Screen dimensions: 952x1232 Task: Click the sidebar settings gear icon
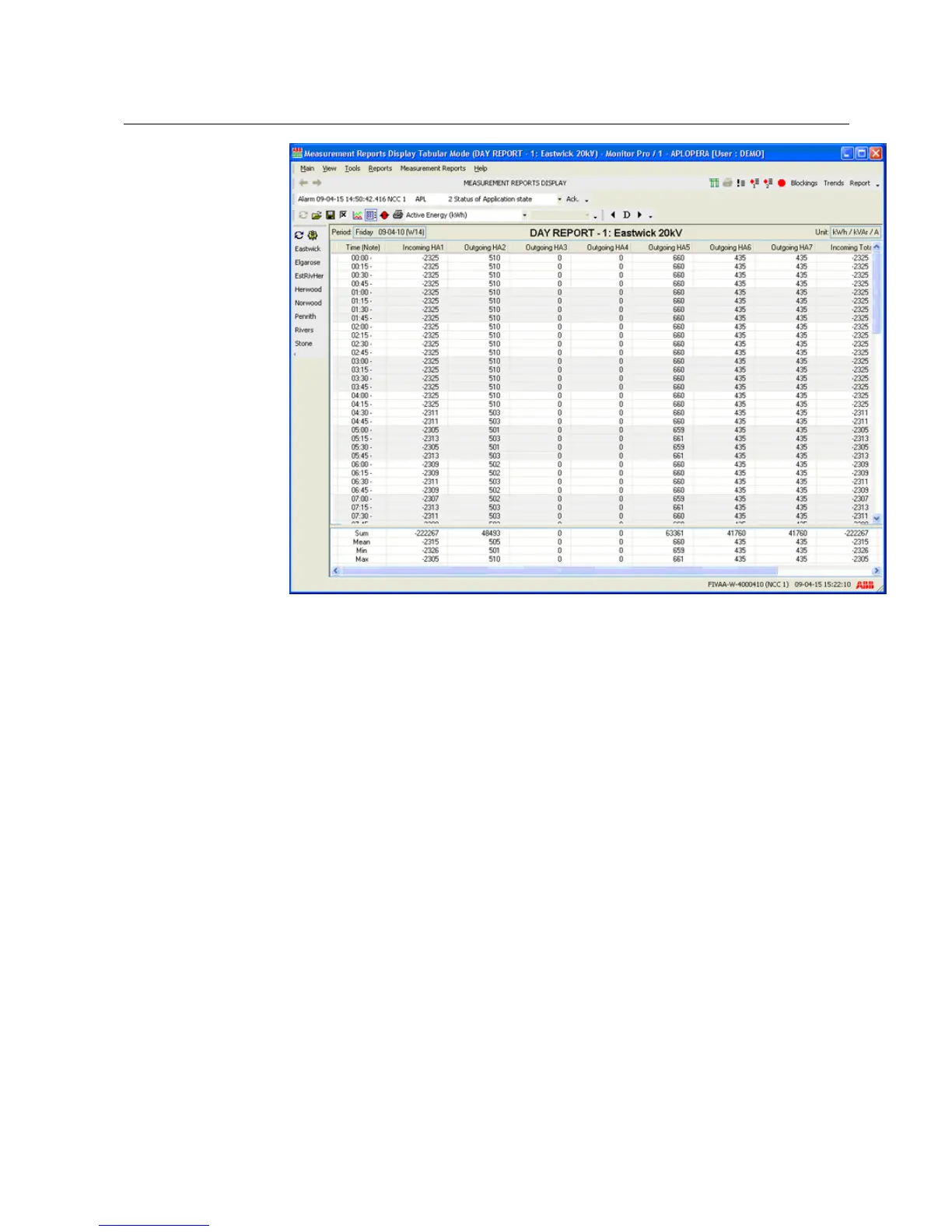313,235
